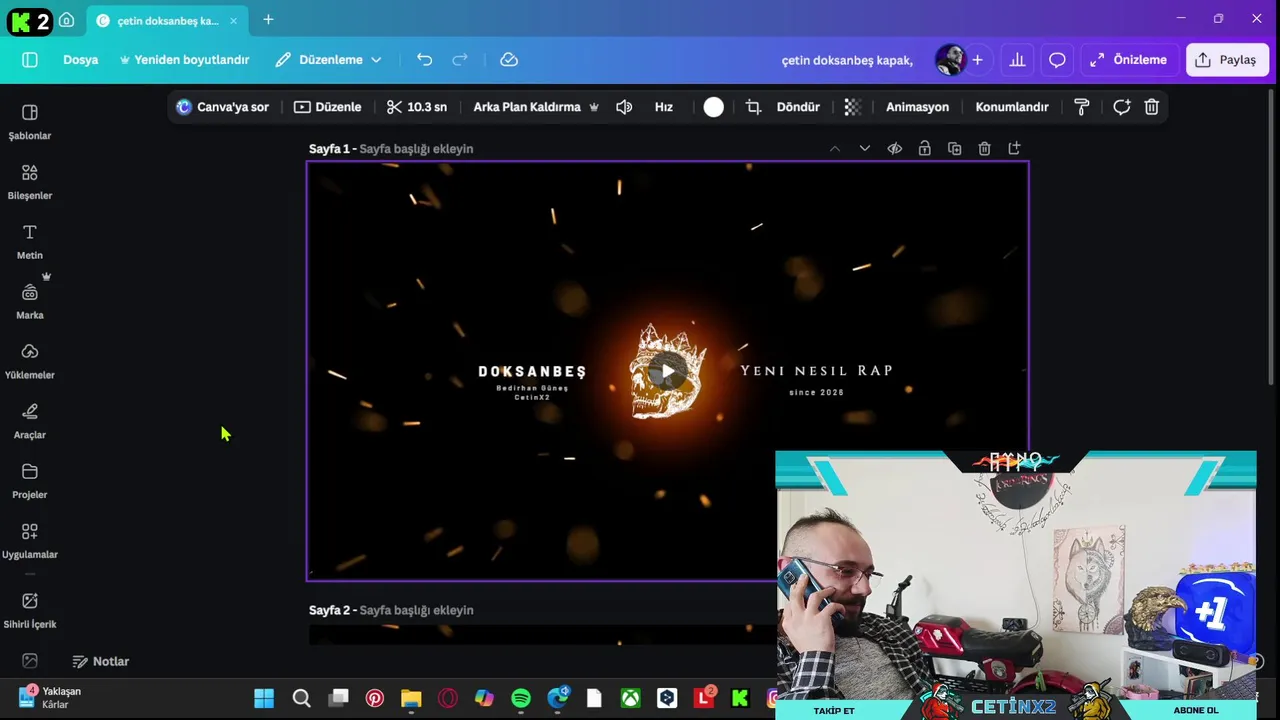Screen dimensions: 1280x720
Task: Redo the last action
Action: tap(460, 60)
